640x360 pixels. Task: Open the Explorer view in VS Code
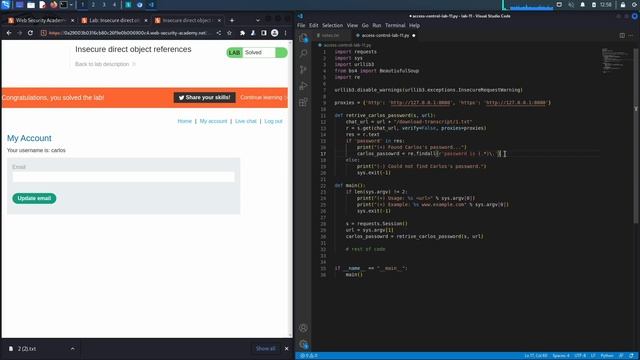(x=303, y=38)
